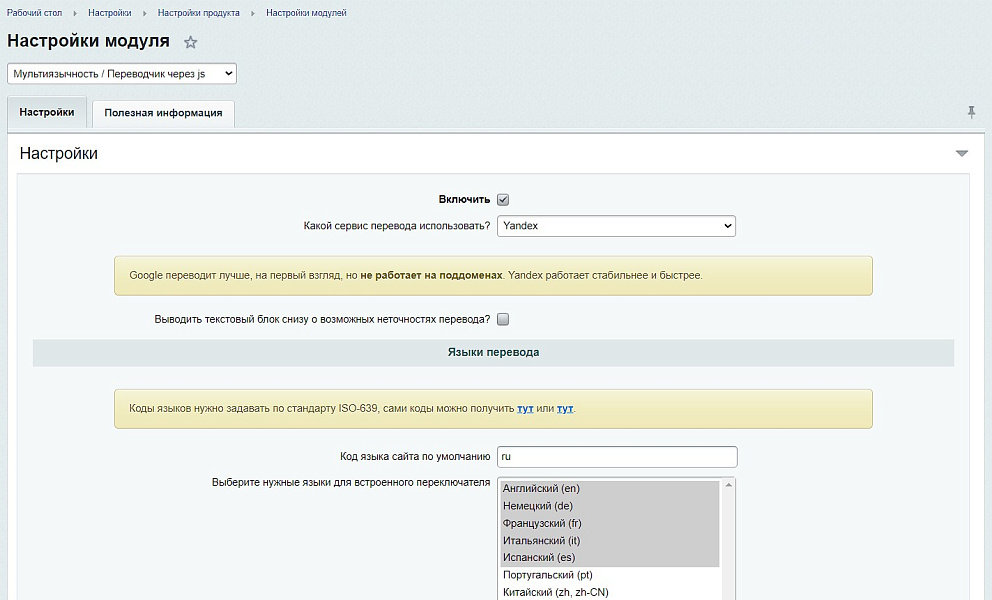Choose Китайский (zh, zh-CN) in the list
The height and width of the screenshot is (600, 992).
click(555, 592)
